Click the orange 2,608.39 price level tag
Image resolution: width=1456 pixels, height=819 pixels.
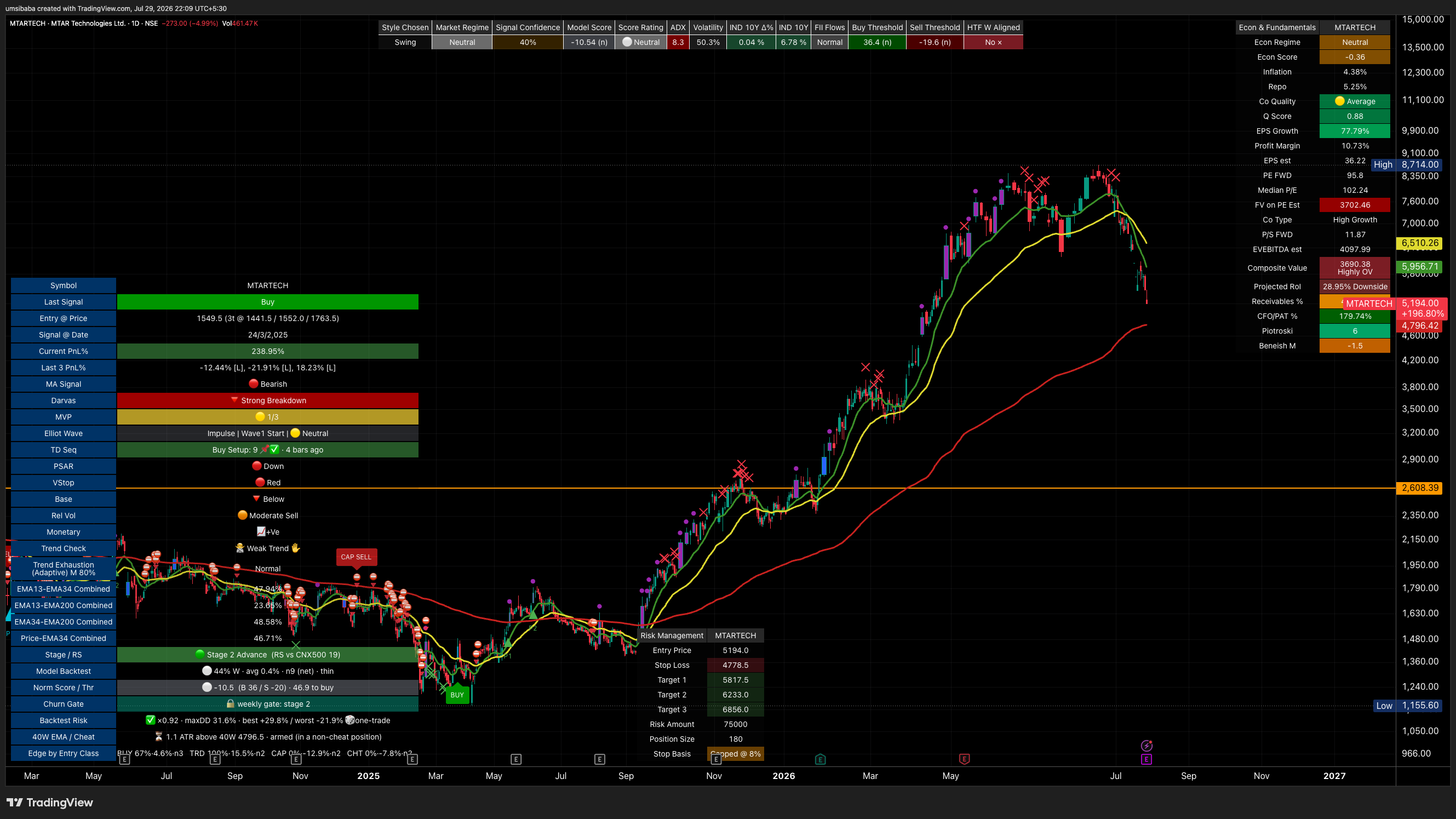[1419, 488]
